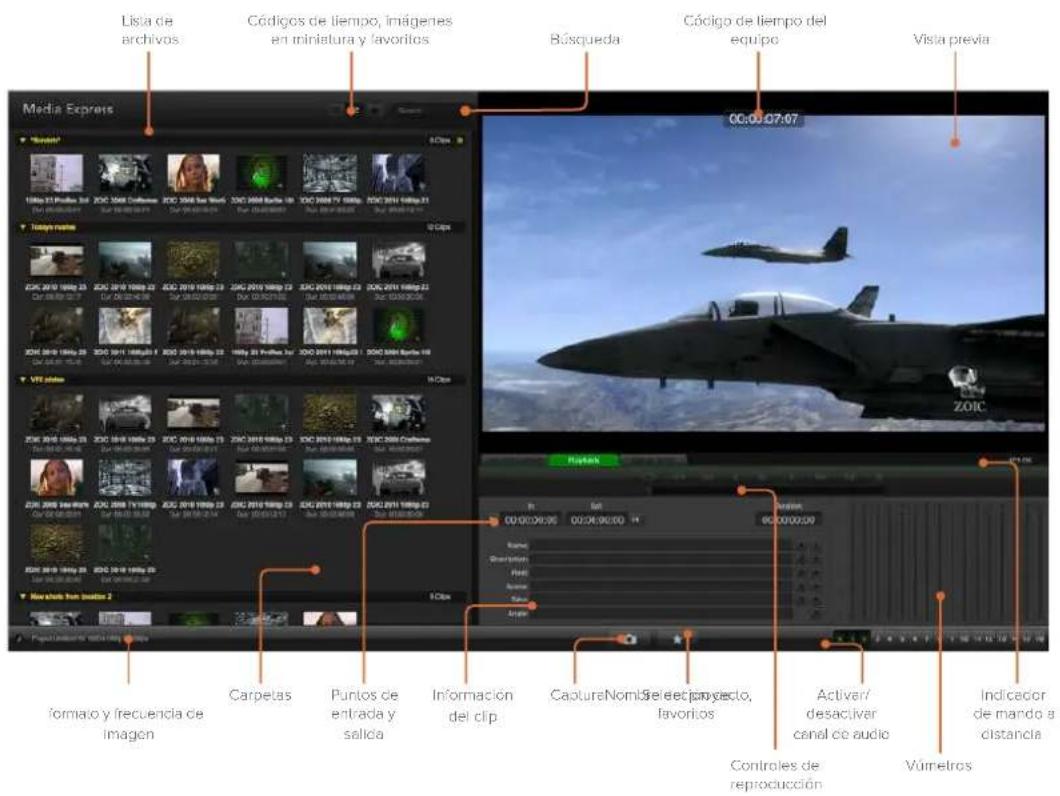Click the Angle input field
Image resolution: width=1060 pixels, height=796 pixels.
click(x=660, y=614)
